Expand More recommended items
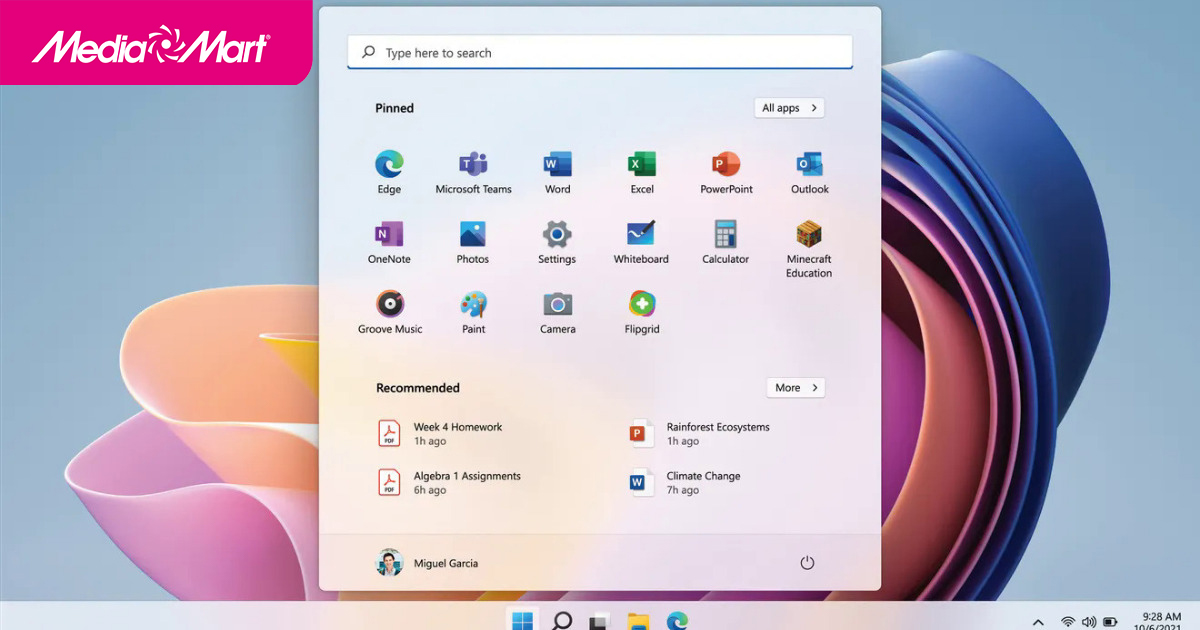1200x630 pixels. coord(796,388)
